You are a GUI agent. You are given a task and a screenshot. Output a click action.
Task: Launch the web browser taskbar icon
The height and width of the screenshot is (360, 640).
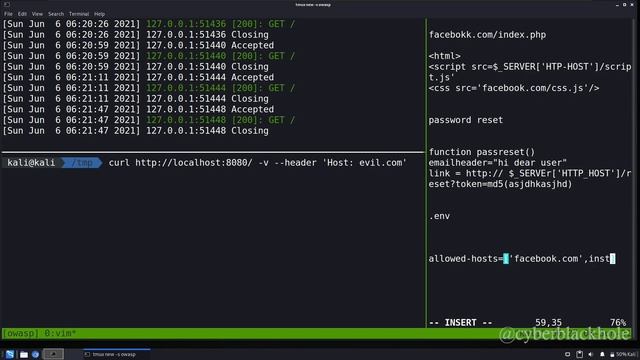point(36,354)
